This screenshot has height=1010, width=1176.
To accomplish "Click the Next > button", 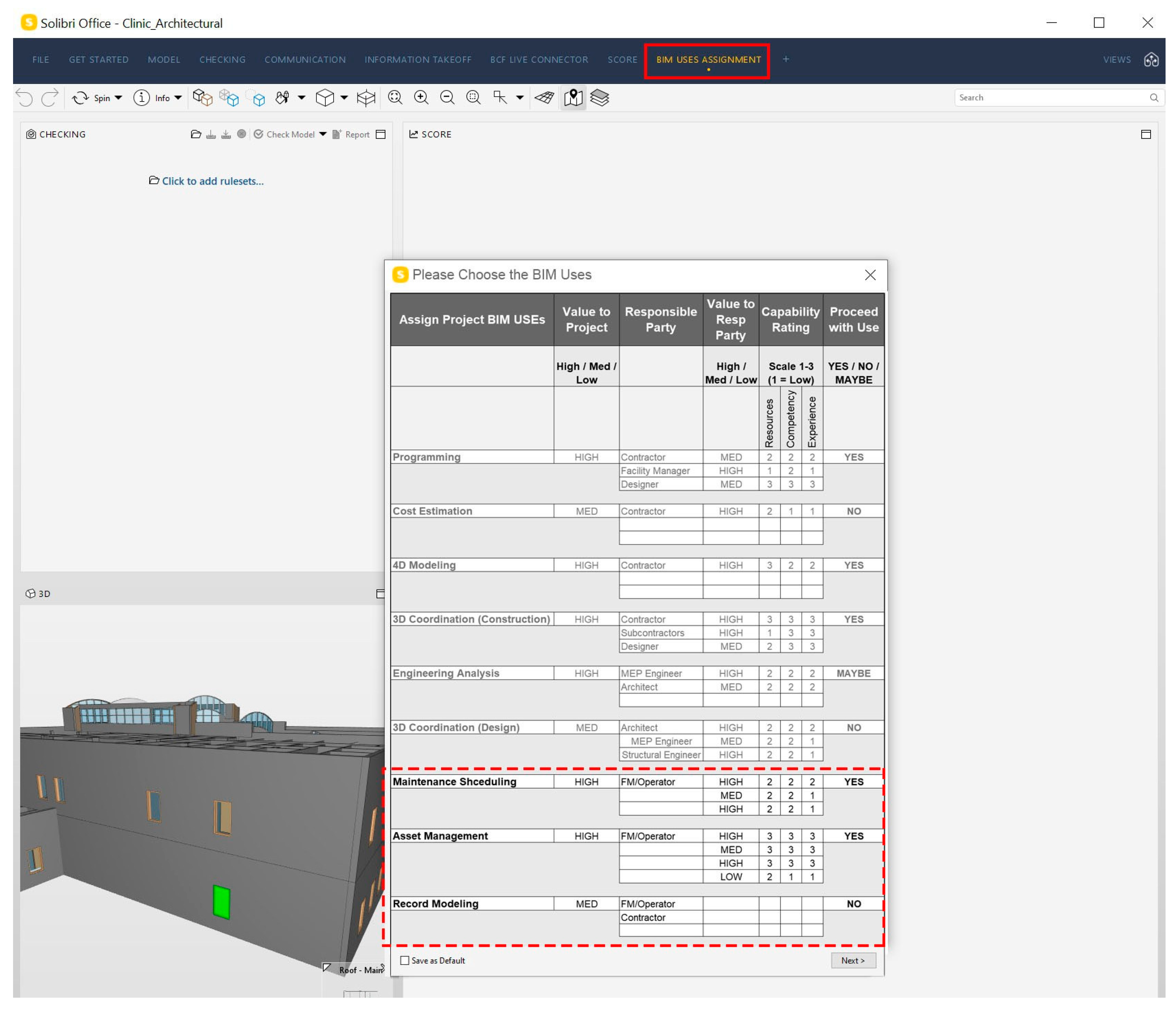I will click(853, 961).
